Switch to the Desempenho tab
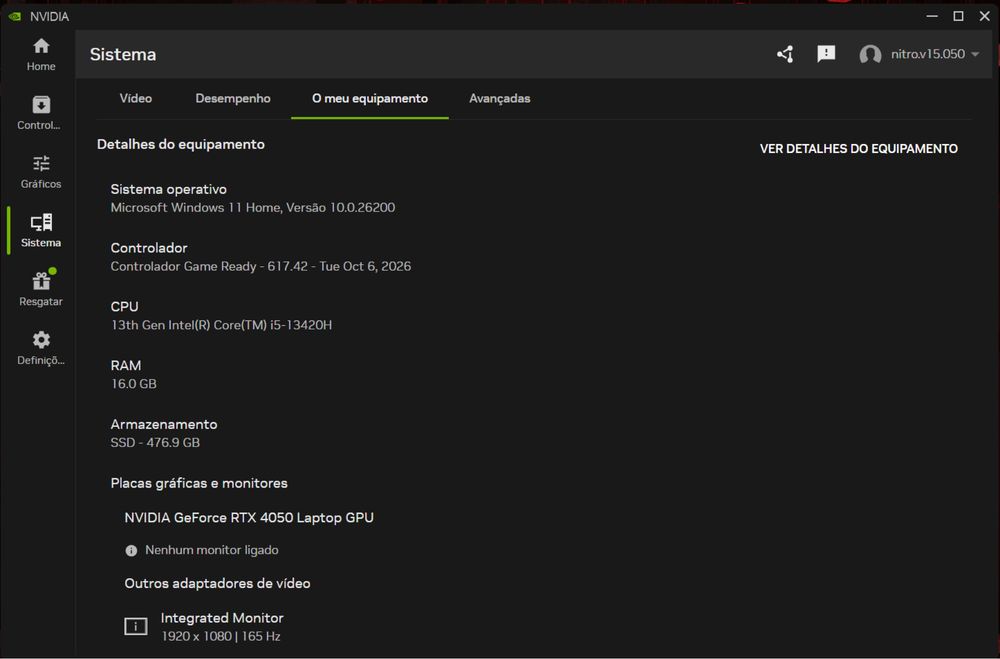The height and width of the screenshot is (659, 1000). pos(233,98)
